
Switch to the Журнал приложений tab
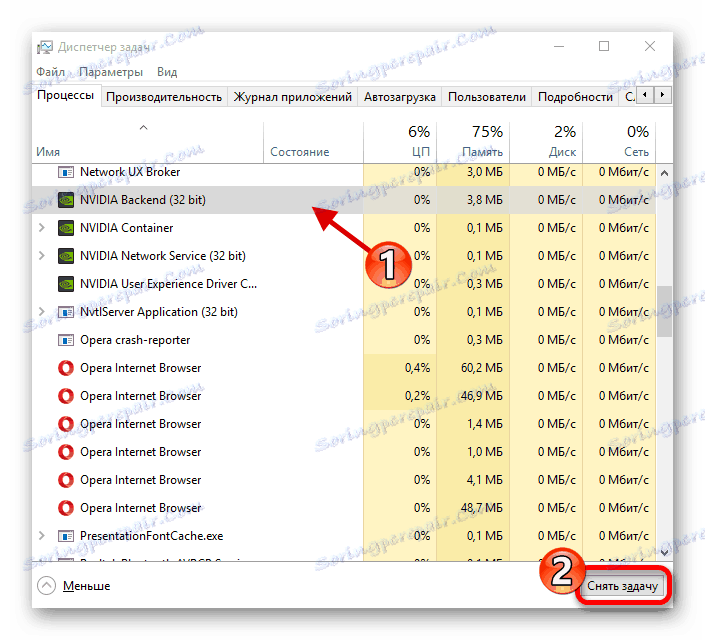pos(293,97)
